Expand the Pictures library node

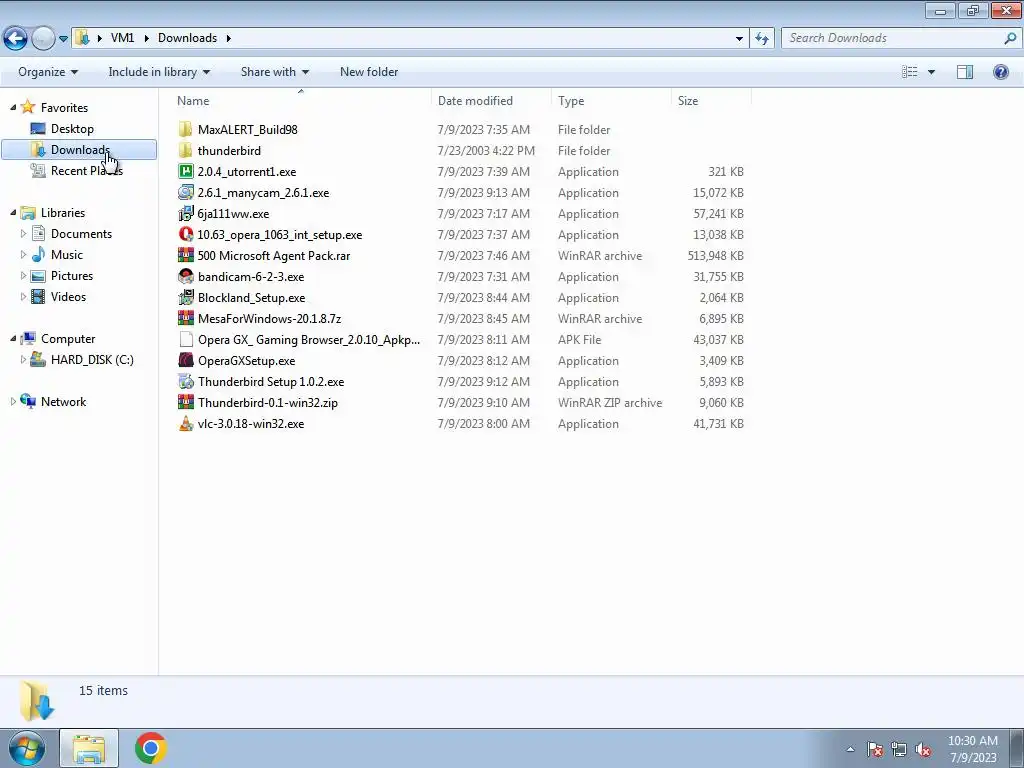(24, 275)
